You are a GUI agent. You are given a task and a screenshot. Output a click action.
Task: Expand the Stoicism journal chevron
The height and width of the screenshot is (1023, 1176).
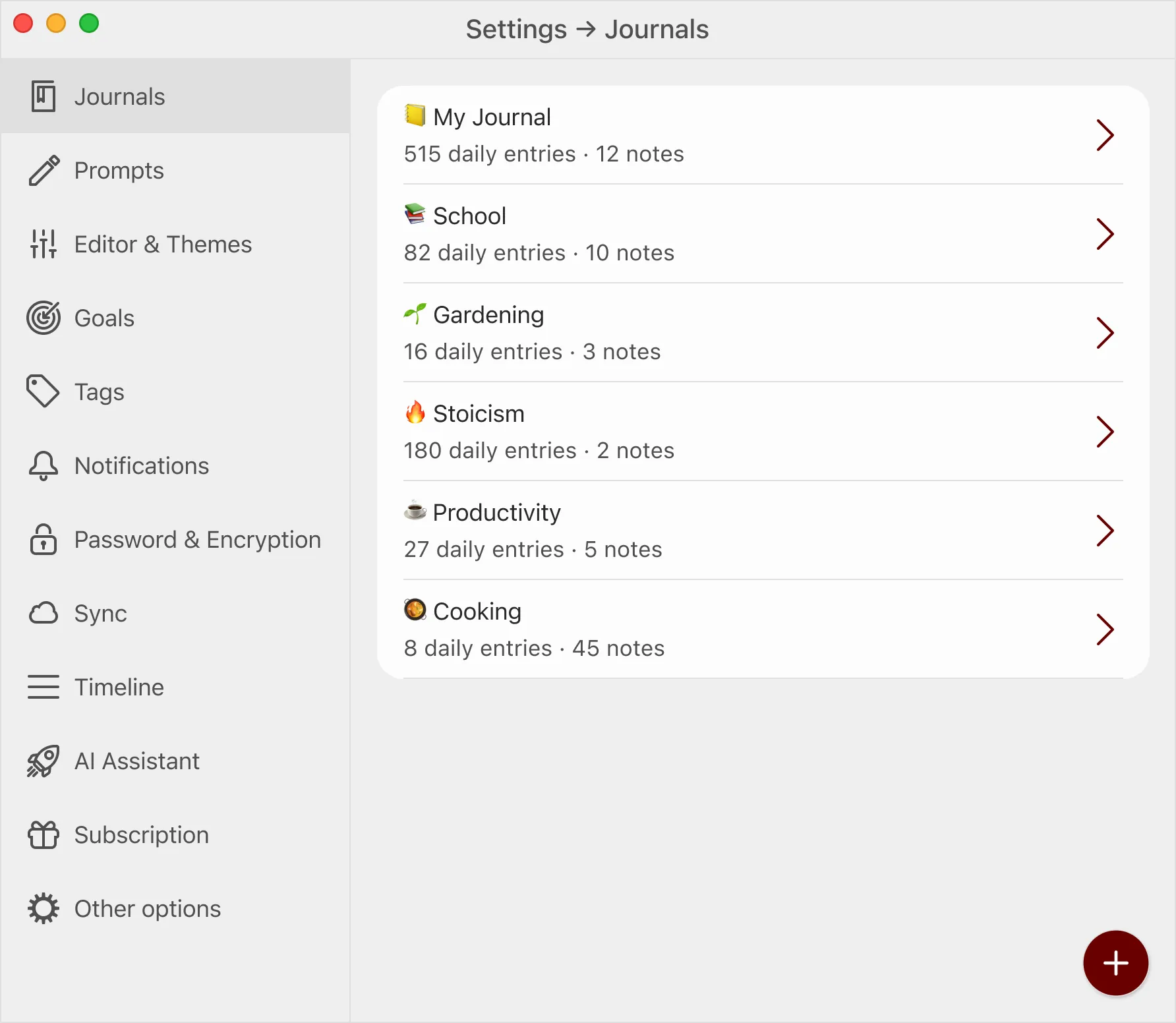(1105, 432)
